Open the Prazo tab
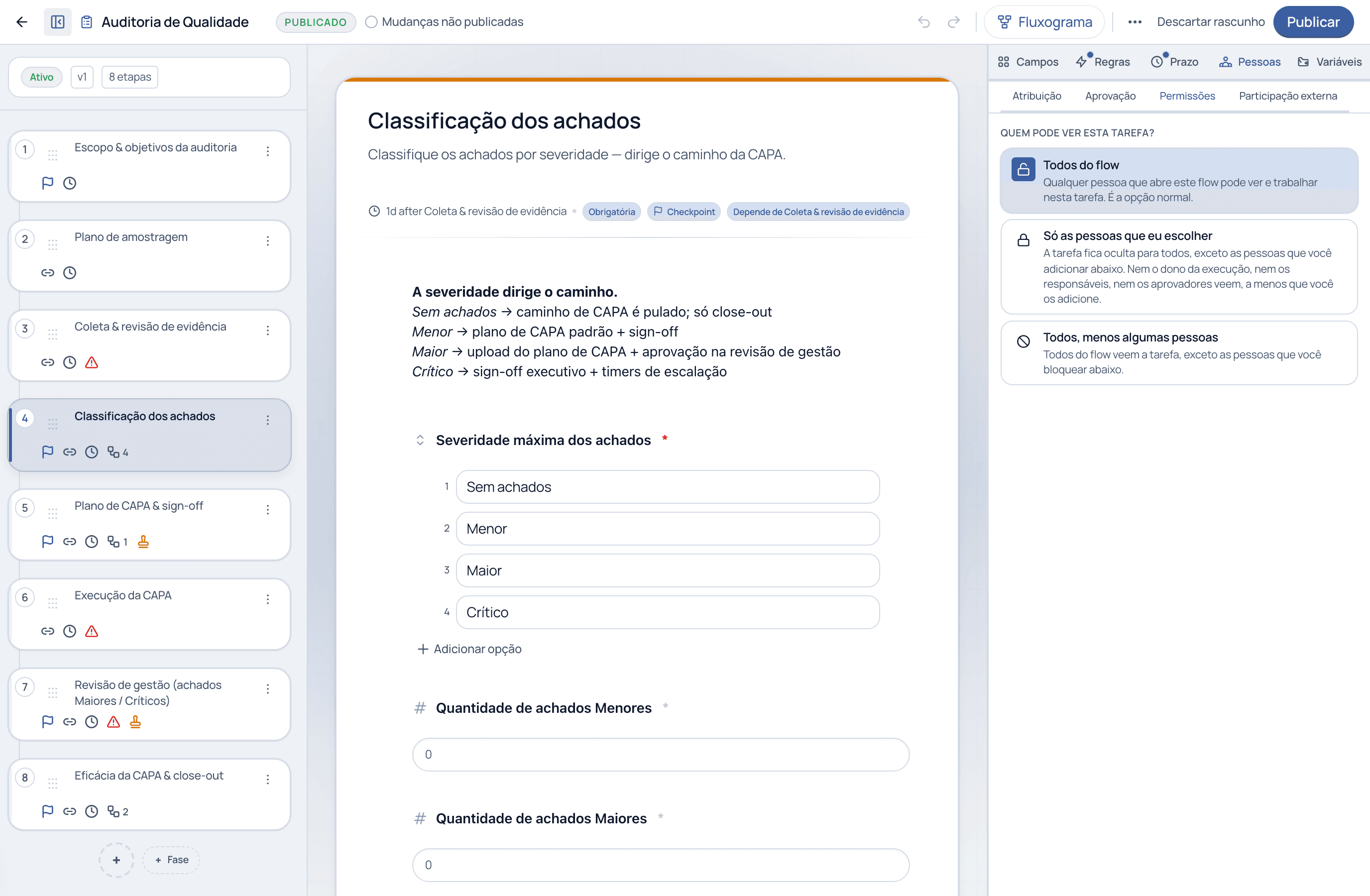1370x896 pixels. tap(1175, 62)
